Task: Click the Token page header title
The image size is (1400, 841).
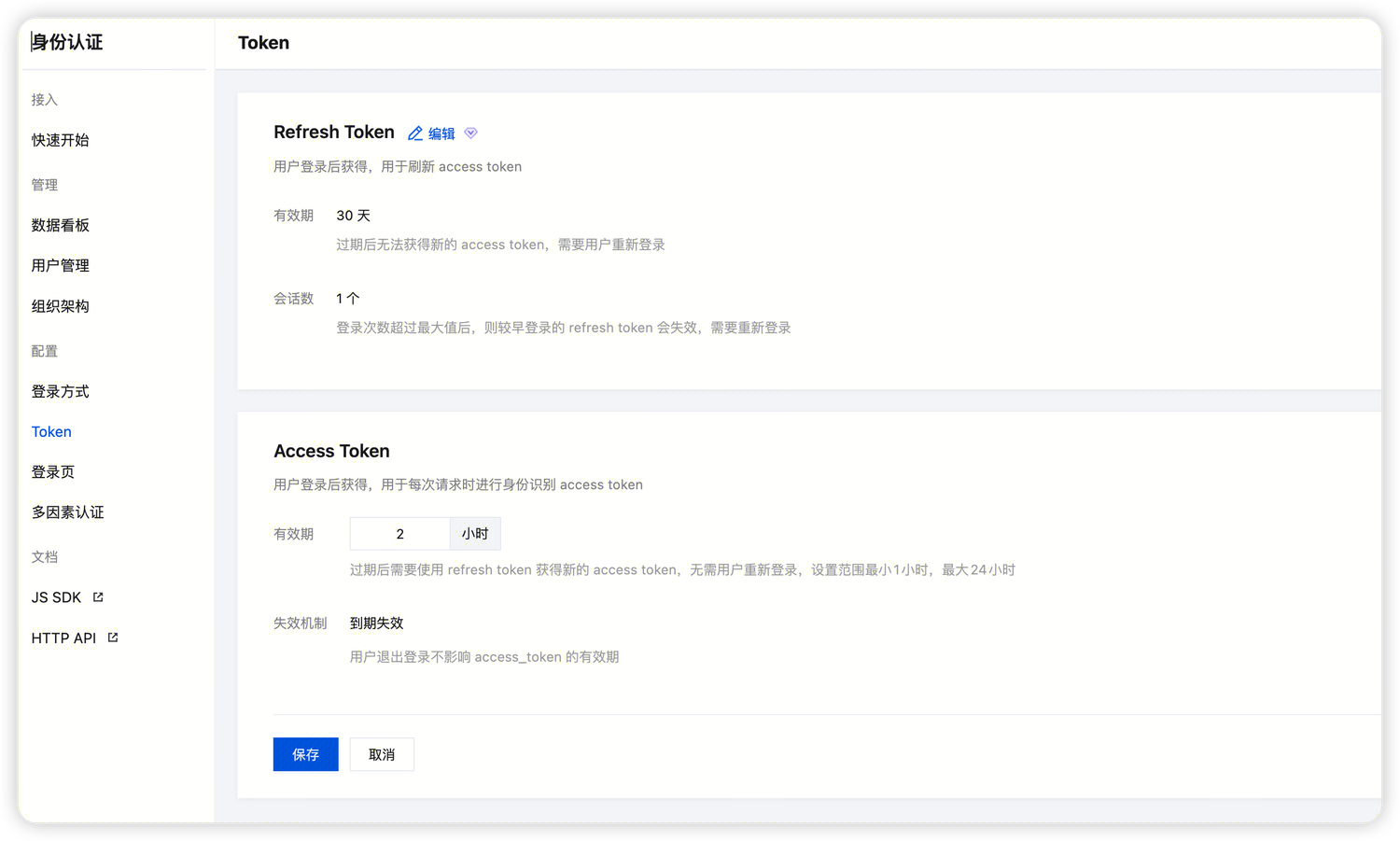Action: (x=263, y=43)
